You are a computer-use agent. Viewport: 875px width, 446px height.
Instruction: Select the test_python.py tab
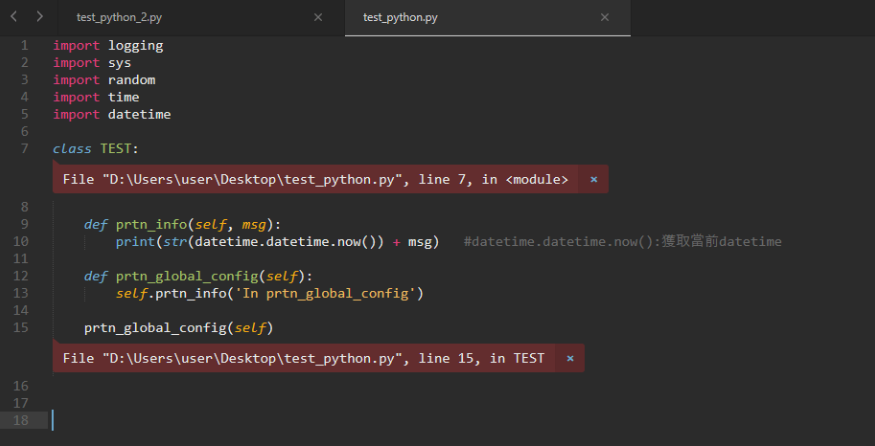point(400,17)
